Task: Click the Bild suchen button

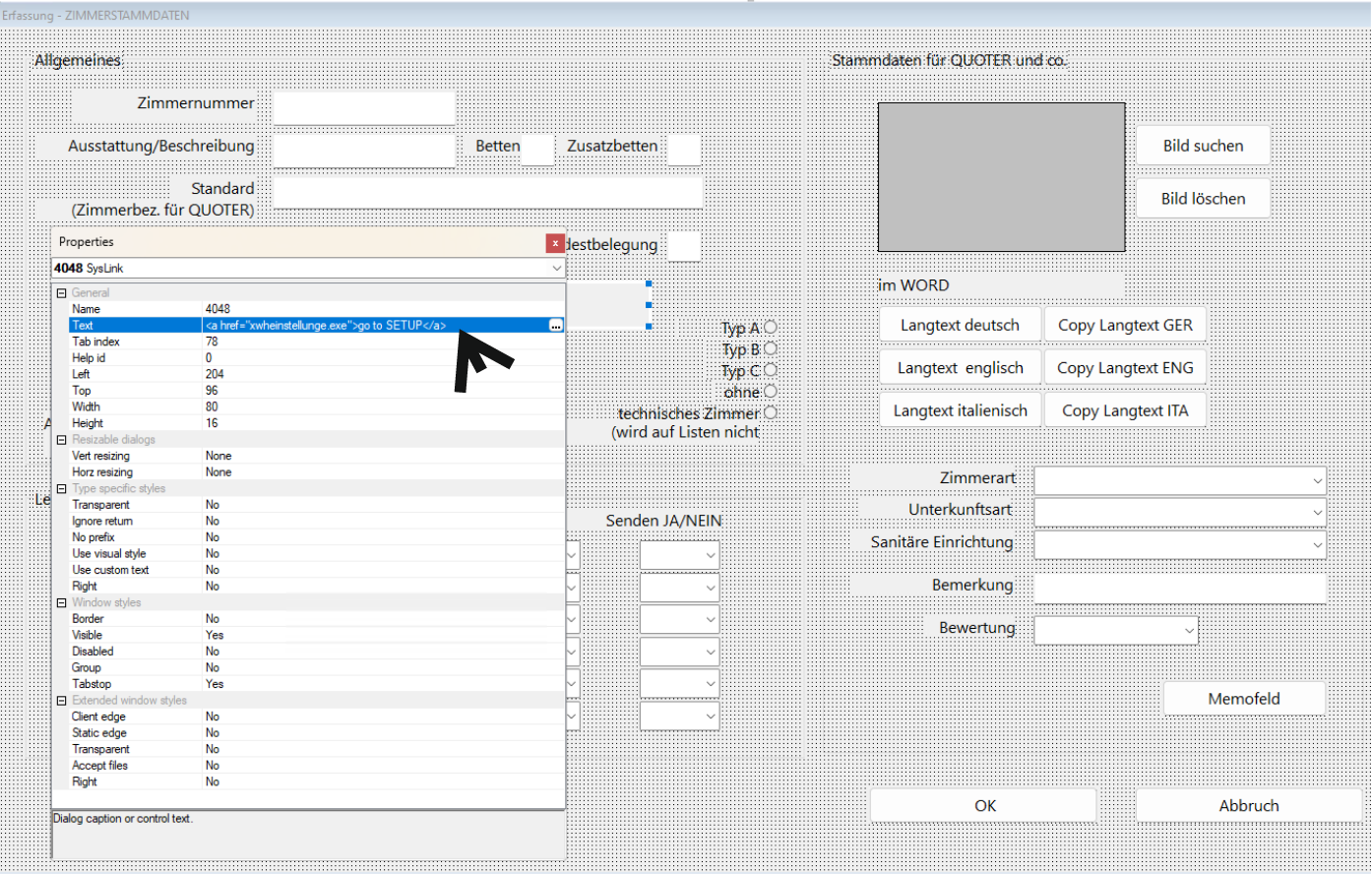Action: pos(1203,146)
